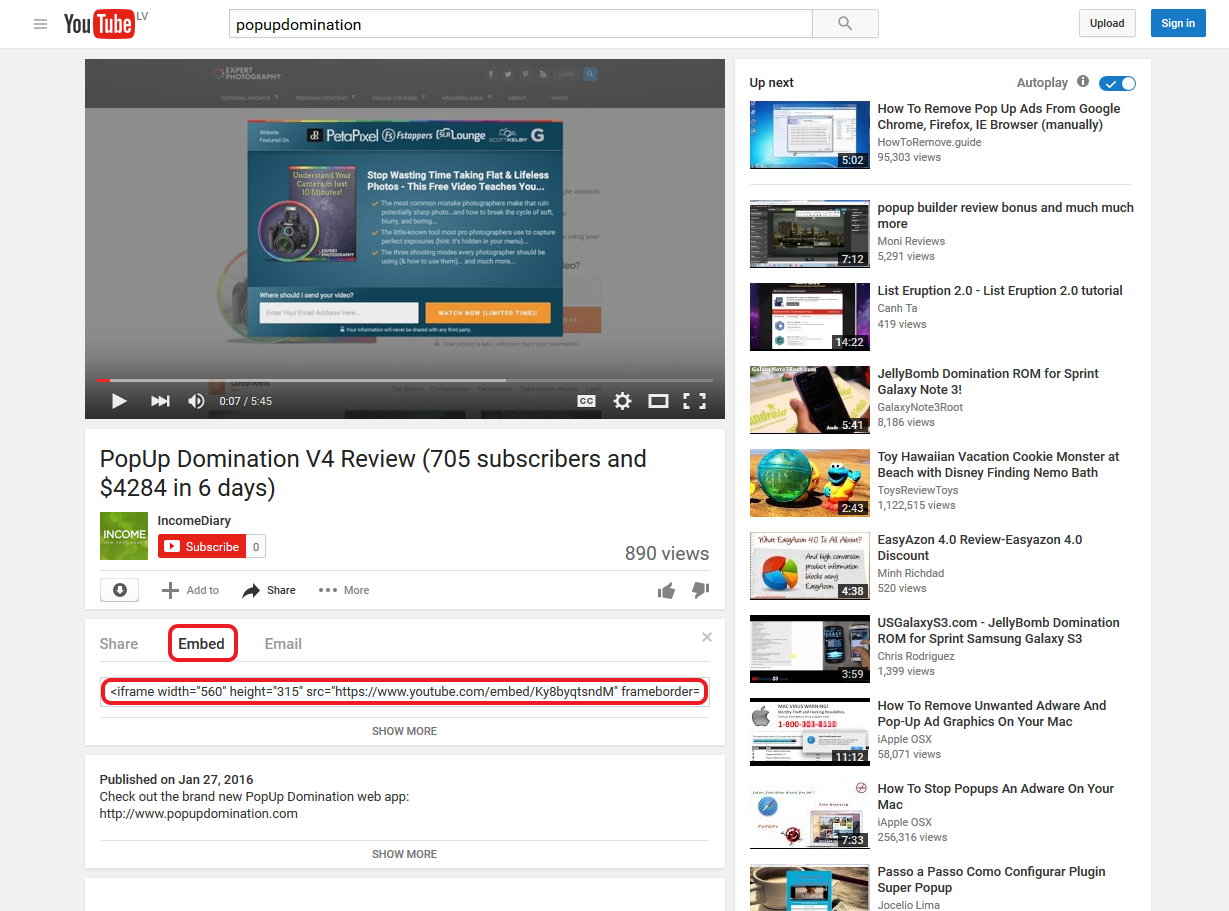Expand the description with SHOW MORE

(x=404, y=854)
